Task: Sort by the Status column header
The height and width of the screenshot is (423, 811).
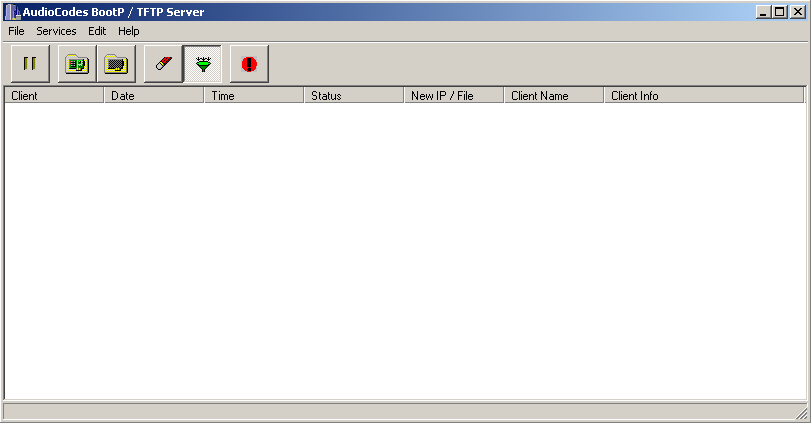Action: coord(354,96)
